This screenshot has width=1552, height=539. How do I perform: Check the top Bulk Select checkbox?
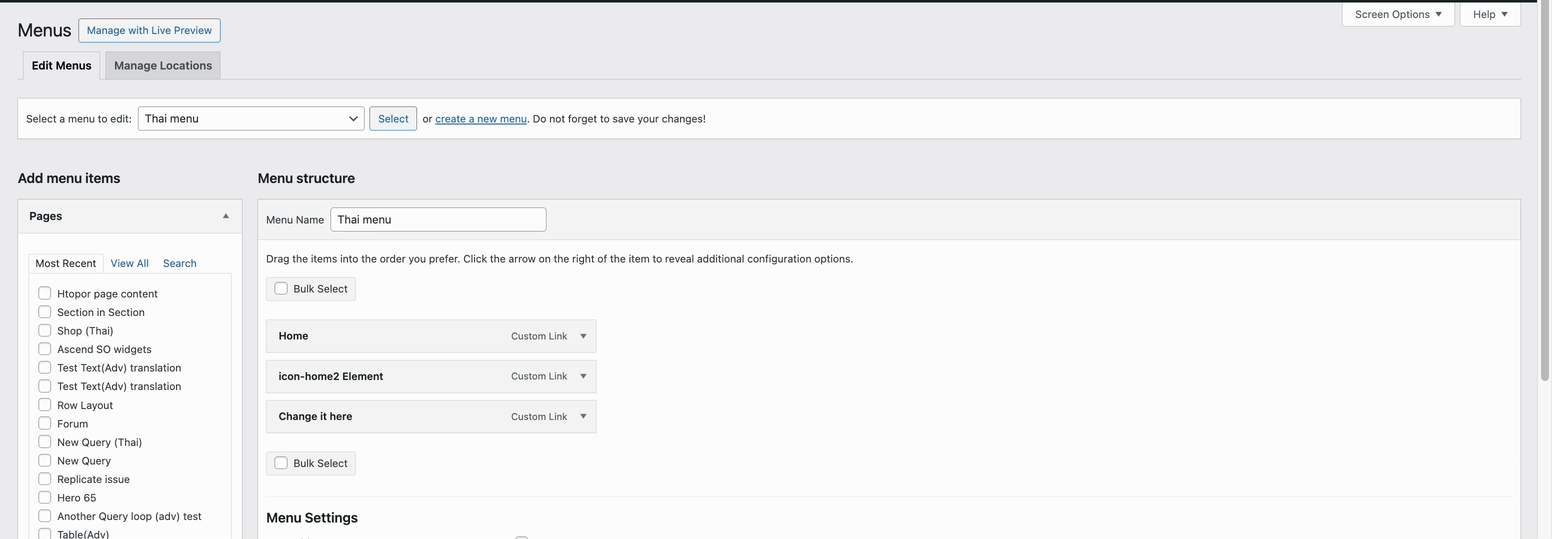(x=281, y=289)
